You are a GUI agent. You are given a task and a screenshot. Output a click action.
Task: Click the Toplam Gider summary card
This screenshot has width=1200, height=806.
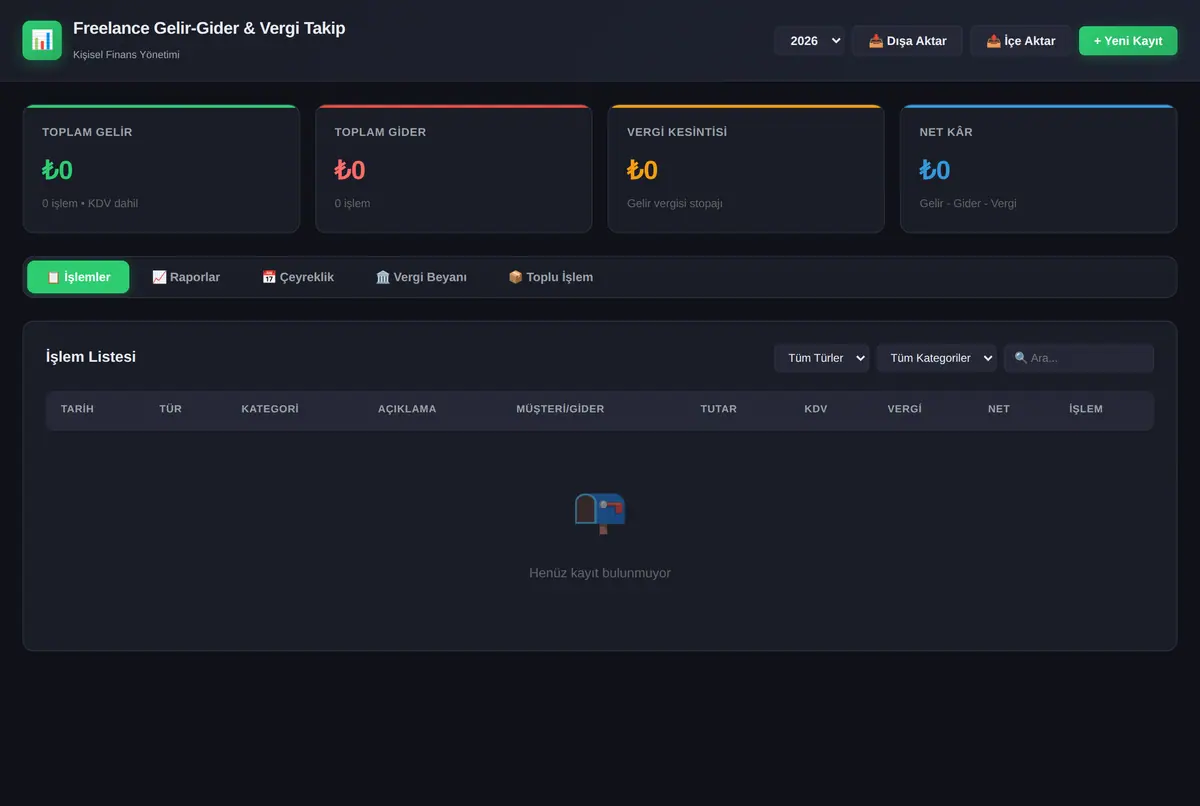(454, 169)
